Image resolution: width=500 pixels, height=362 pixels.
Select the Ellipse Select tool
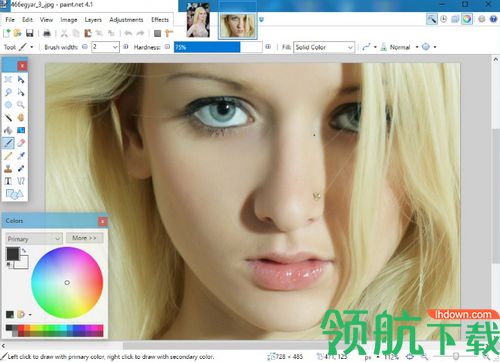click(x=8, y=105)
